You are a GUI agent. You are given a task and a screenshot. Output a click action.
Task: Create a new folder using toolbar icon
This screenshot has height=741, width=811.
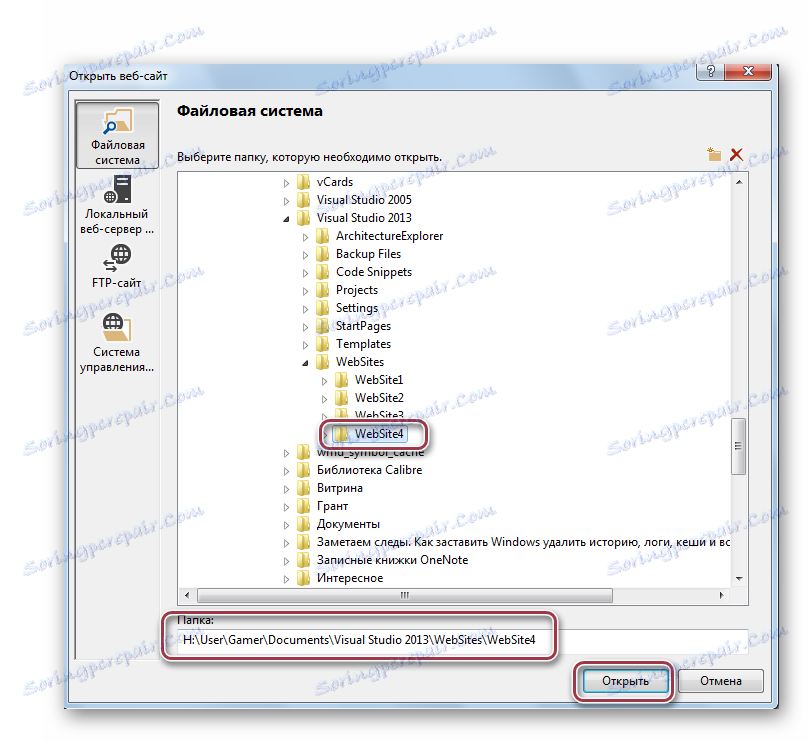click(x=713, y=154)
